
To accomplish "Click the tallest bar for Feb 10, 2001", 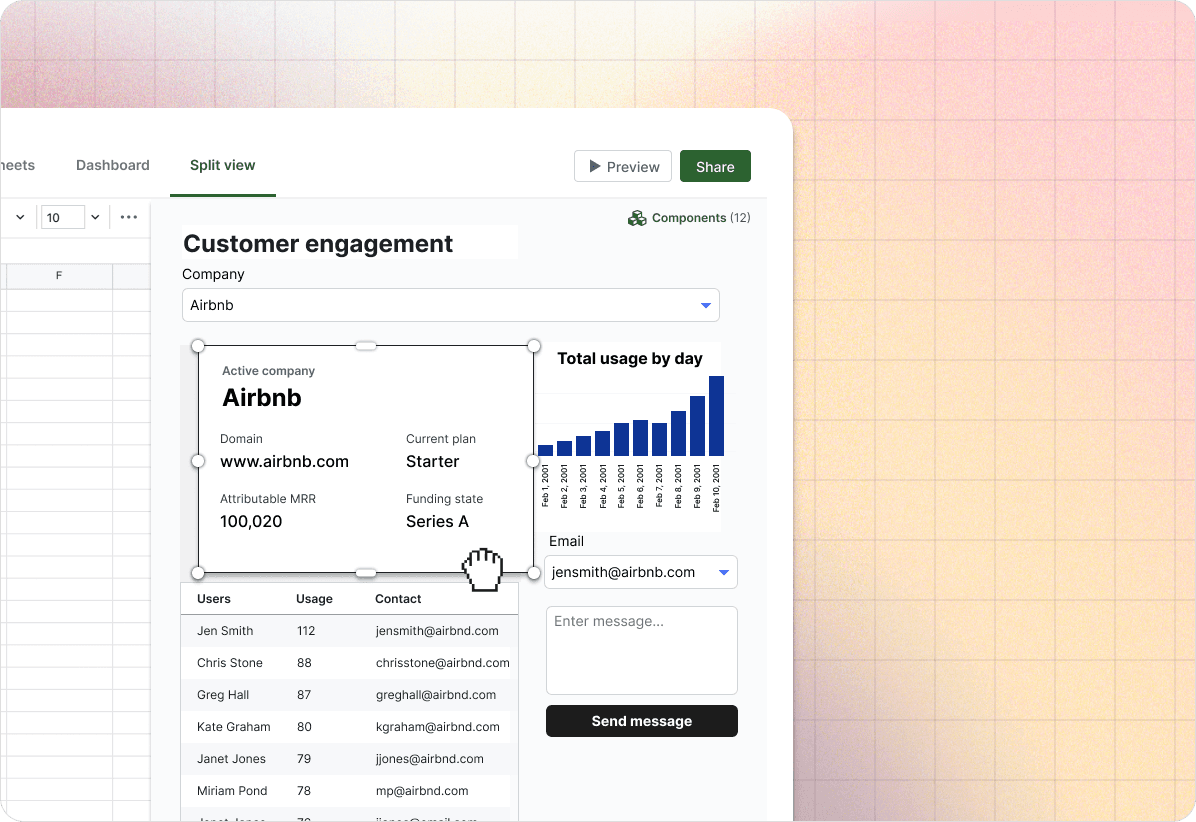I will coord(716,416).
